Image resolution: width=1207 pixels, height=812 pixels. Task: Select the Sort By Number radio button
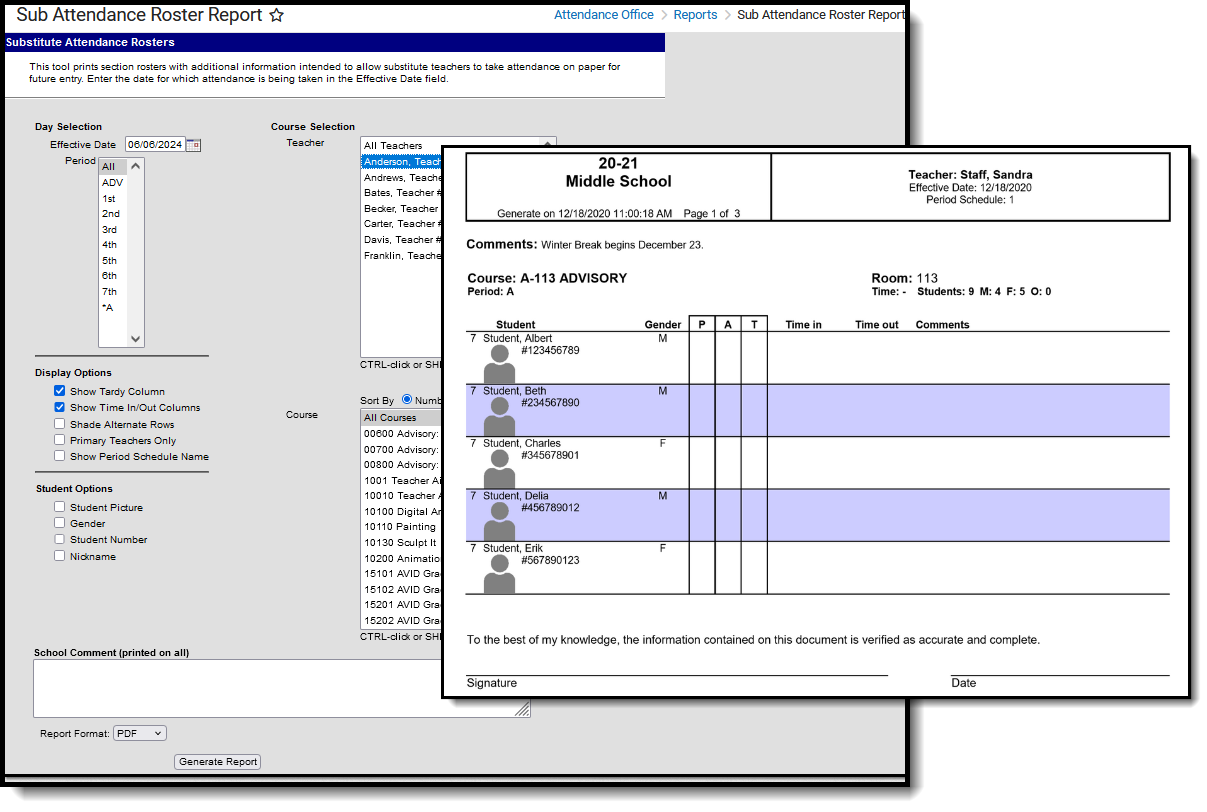tap(407, 400)
